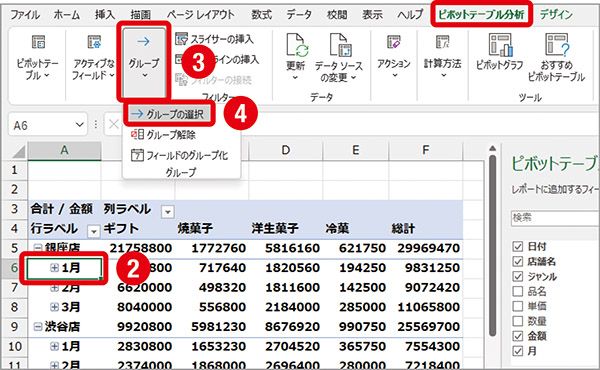Click the 冷菓 column label cell

click(355, 229)
